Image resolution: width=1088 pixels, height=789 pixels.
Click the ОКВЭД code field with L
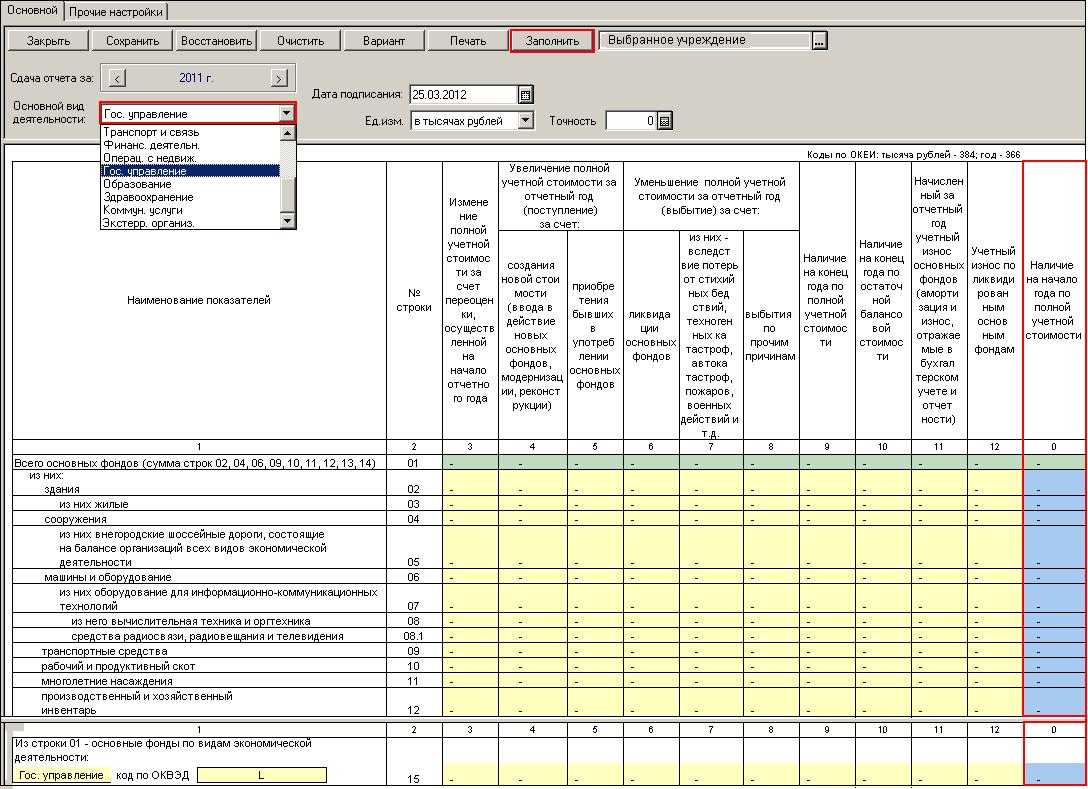click(x=262, y=775)
